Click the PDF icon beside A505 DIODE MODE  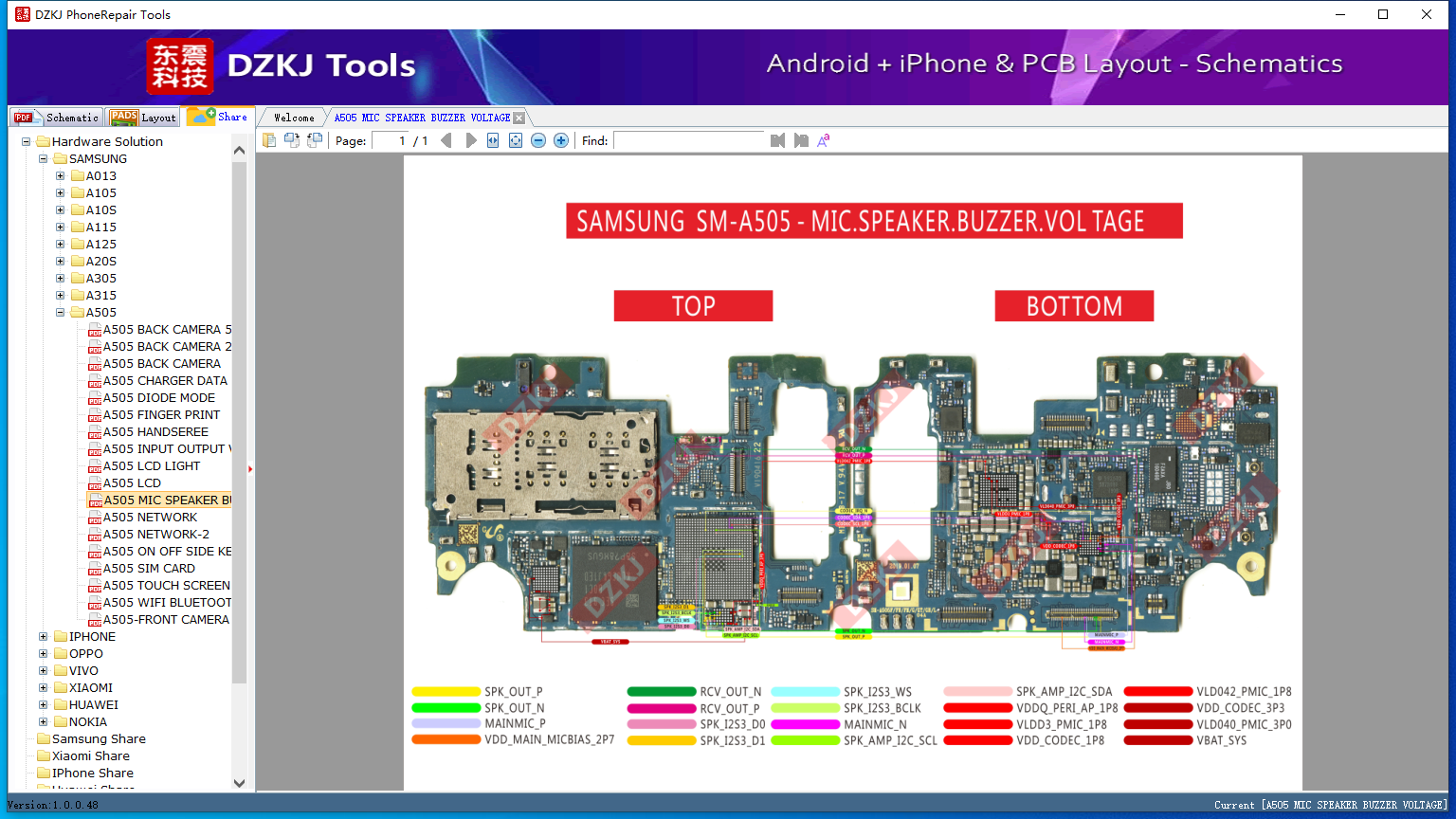[95, 398]
